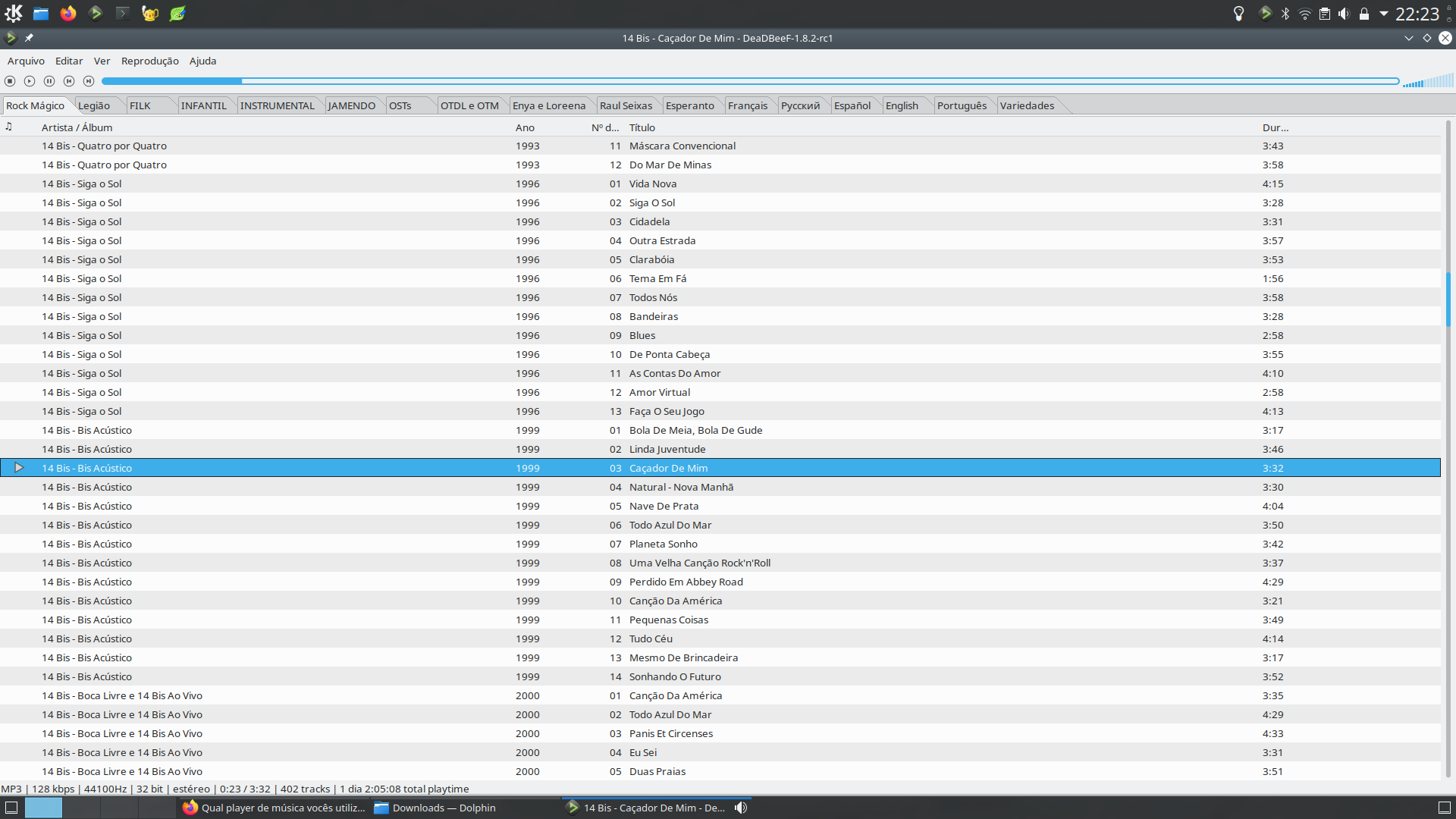Viewport: 1456px width, 819px height.
Task: Click the window pin icon in titlebar
Action: (x=29, y=38)
